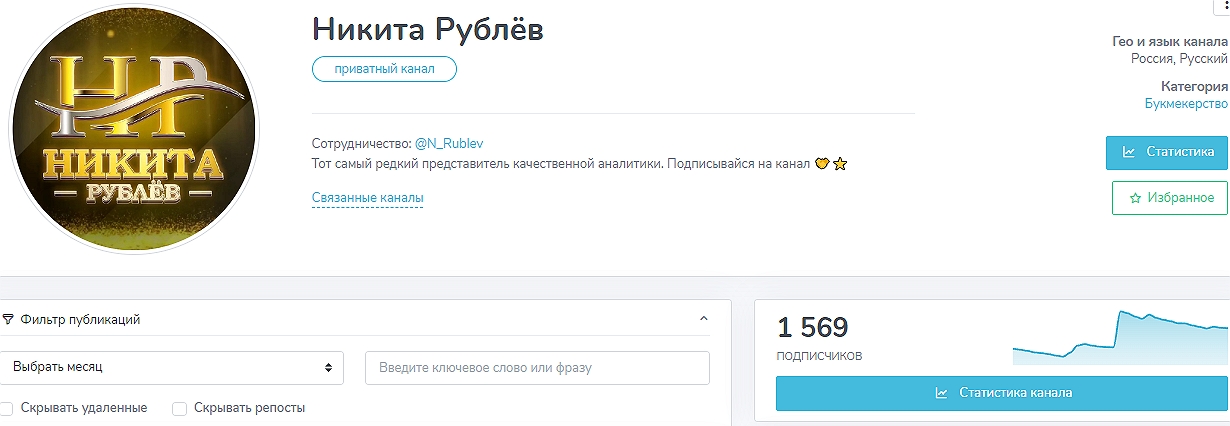The width and height of the screenshot is (1230, 426).
Task: Click the funnel icon beside Фильтр публикаций
Action: coord(8,320)
